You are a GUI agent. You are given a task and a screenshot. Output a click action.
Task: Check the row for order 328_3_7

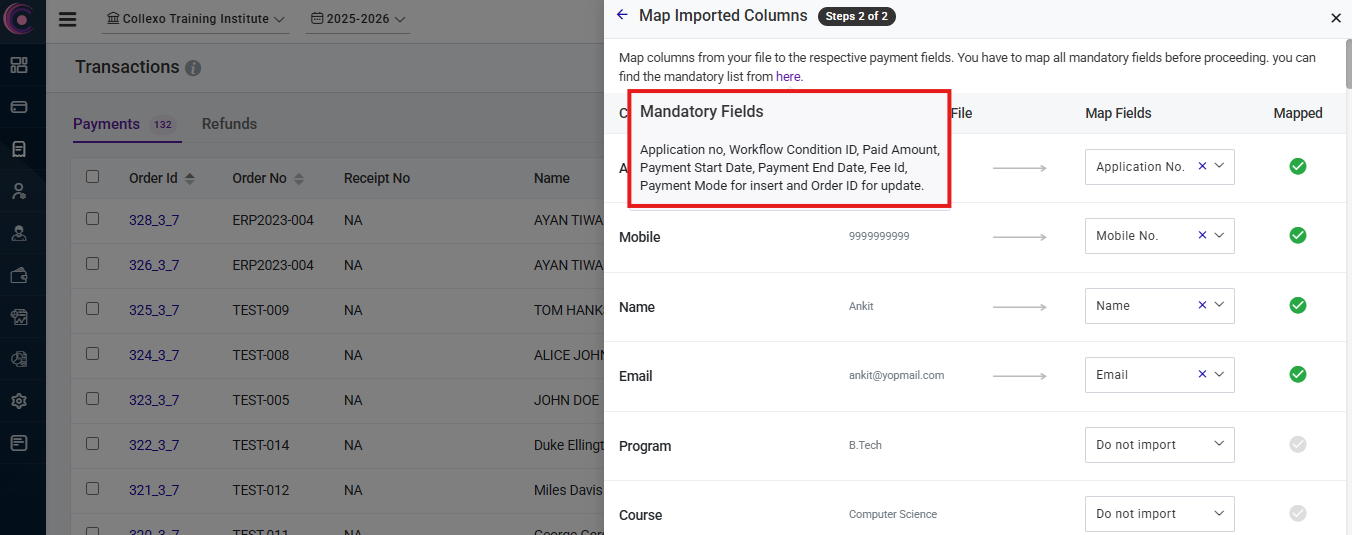point(93,219)
